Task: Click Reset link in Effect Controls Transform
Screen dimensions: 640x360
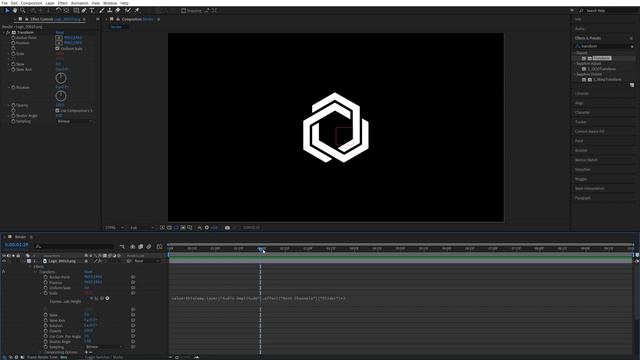Action: point(60,32)
